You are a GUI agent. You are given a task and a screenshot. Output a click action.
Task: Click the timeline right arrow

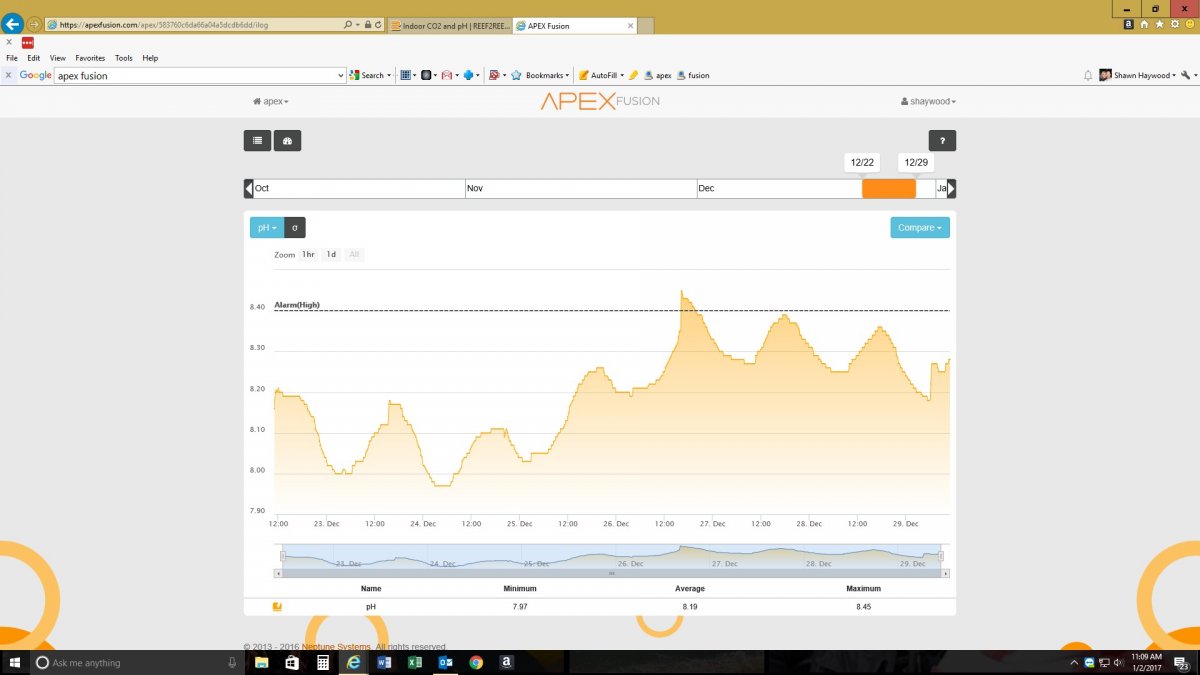(x=952, y=188)
